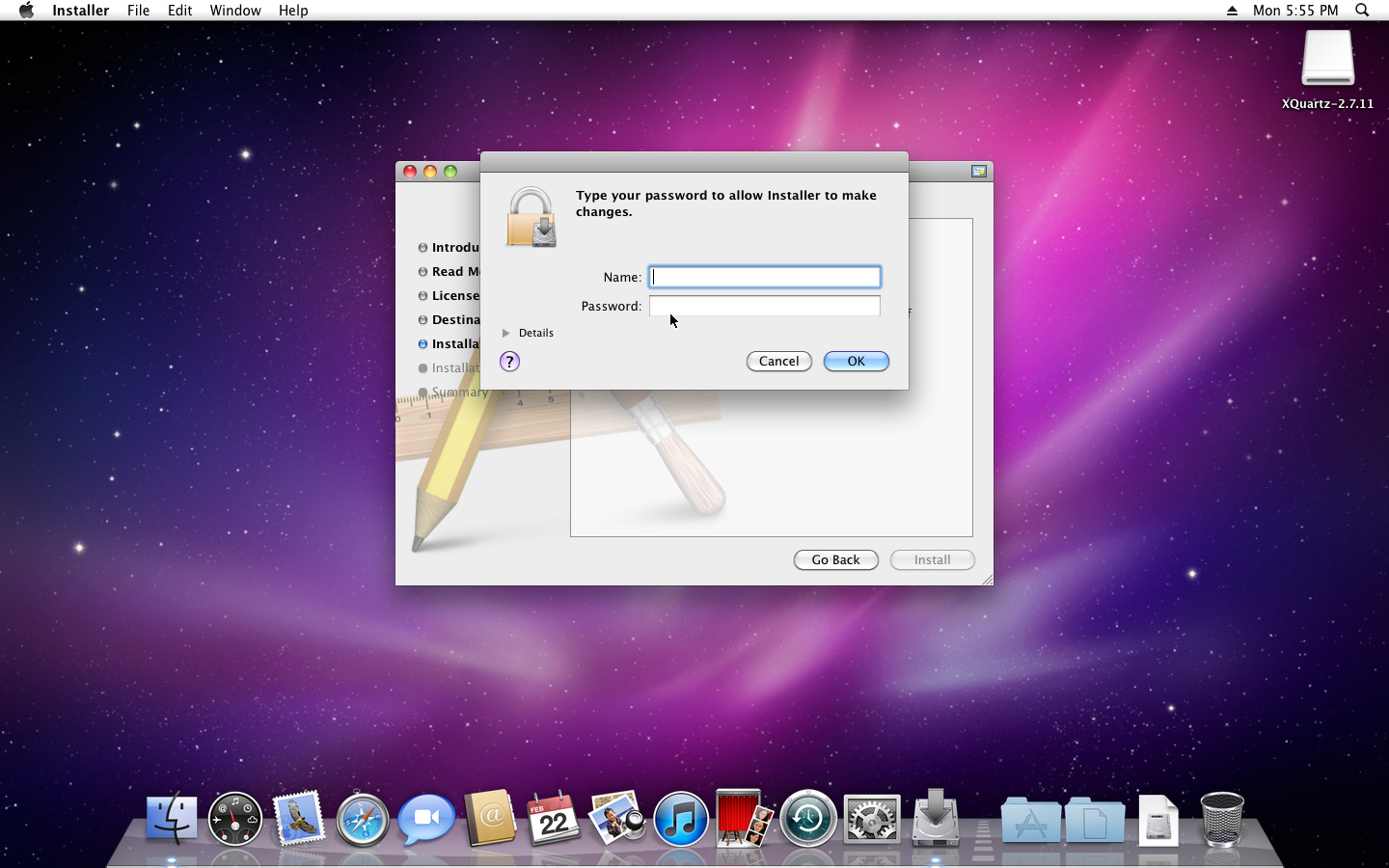Open the File menu
This screenshot has height=868, width=1389.
pyautogui.click(x=138, y=11)
